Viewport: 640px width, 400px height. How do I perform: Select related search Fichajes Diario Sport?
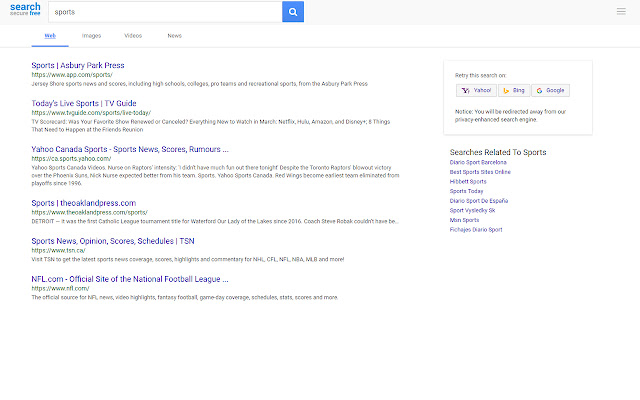(476, 230)
